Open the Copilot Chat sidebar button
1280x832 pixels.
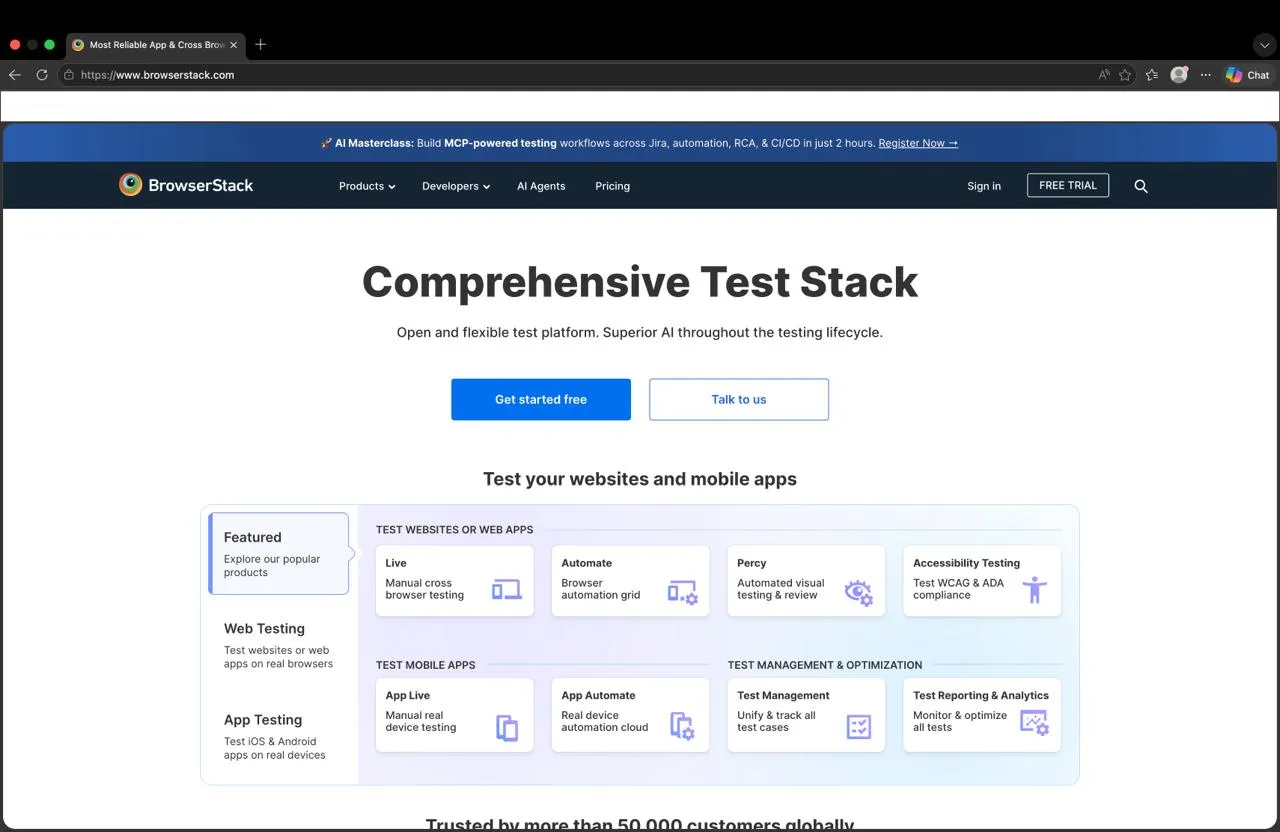point(1248,75)
